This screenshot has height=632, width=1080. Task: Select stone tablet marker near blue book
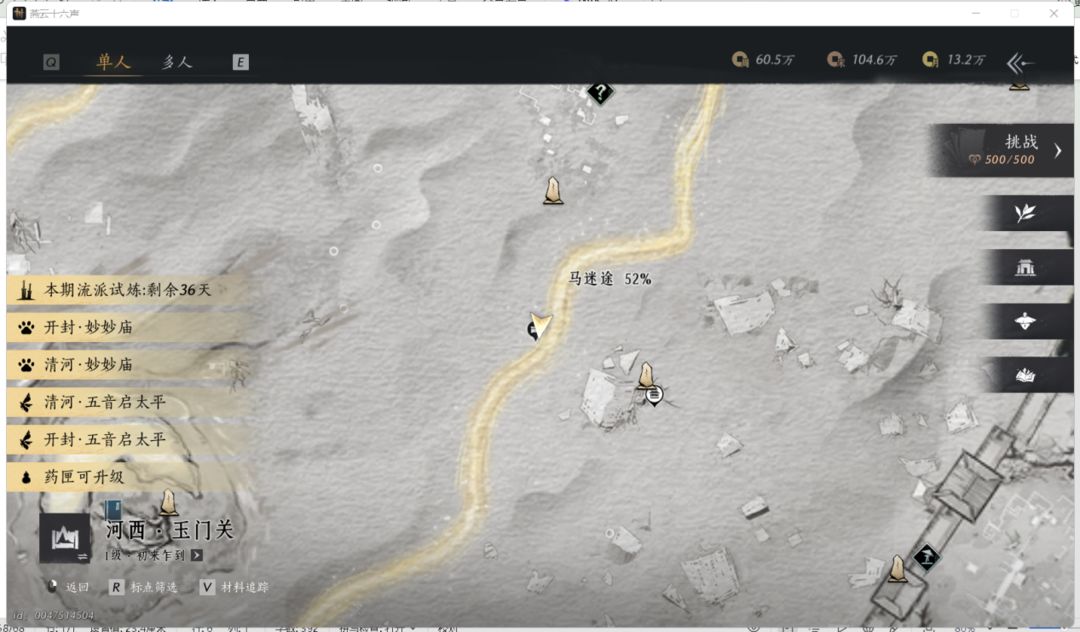tap(168, 502)
